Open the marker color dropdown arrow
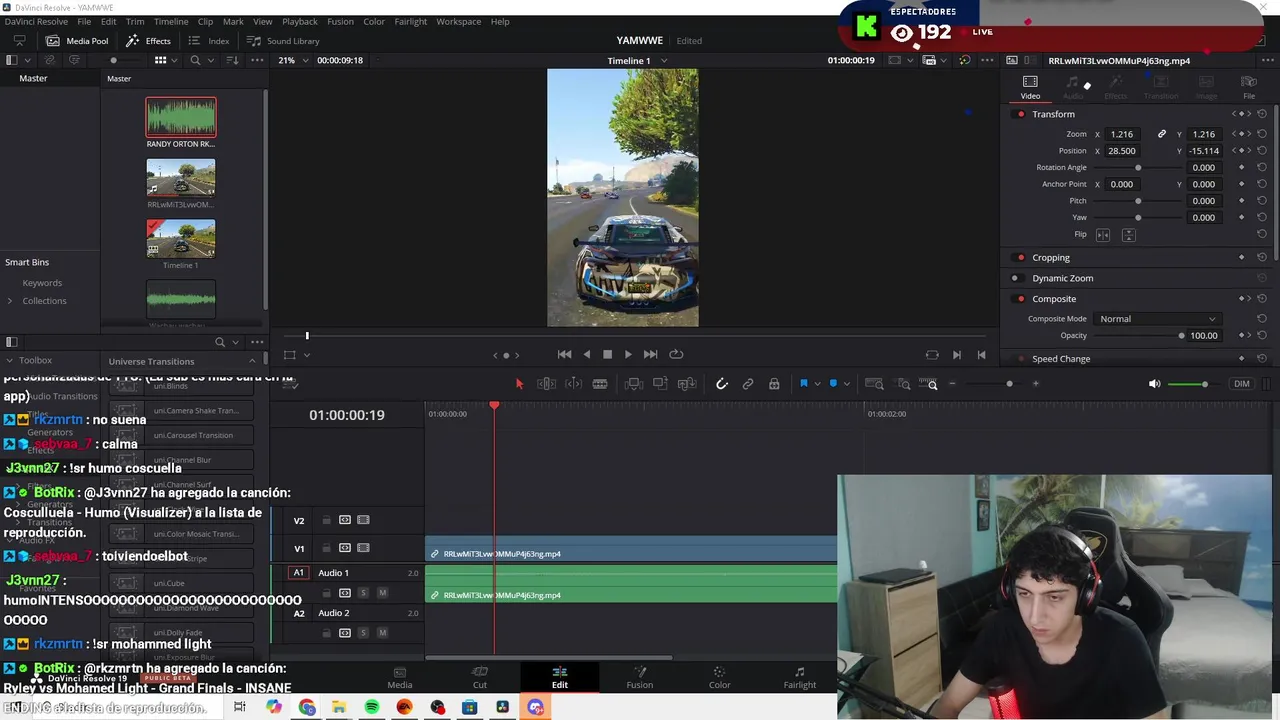 [x=846, y=384]
